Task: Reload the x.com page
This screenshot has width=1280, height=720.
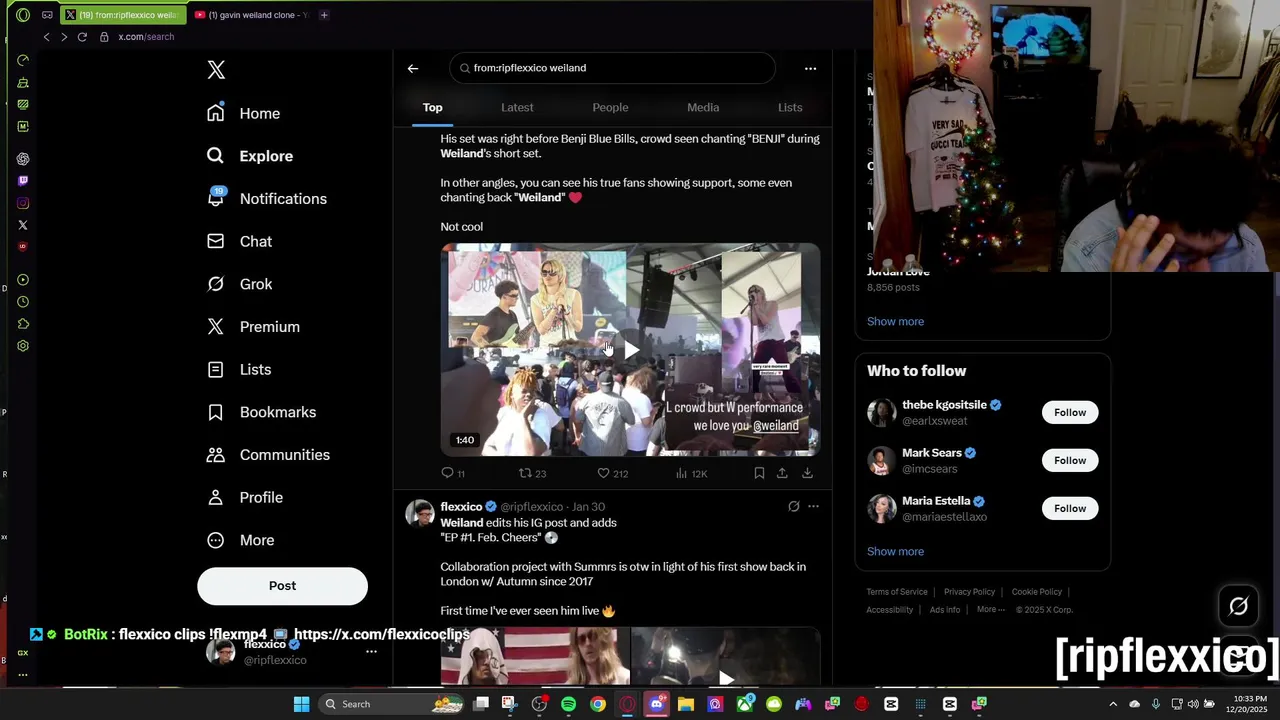Action: point(82,37)
